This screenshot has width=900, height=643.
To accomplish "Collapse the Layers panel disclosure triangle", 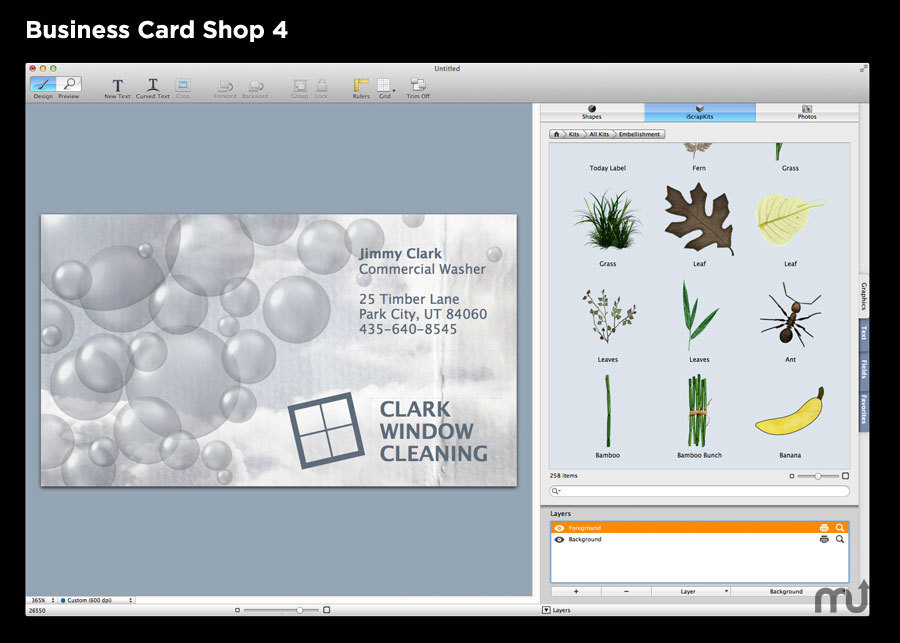I will (546, 609).
